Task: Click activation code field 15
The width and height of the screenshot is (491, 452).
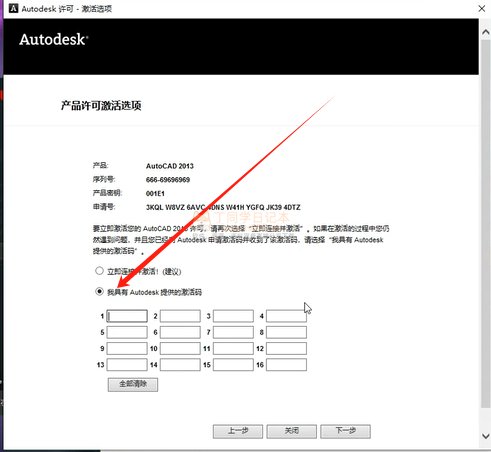Action: tap(233, 365)
